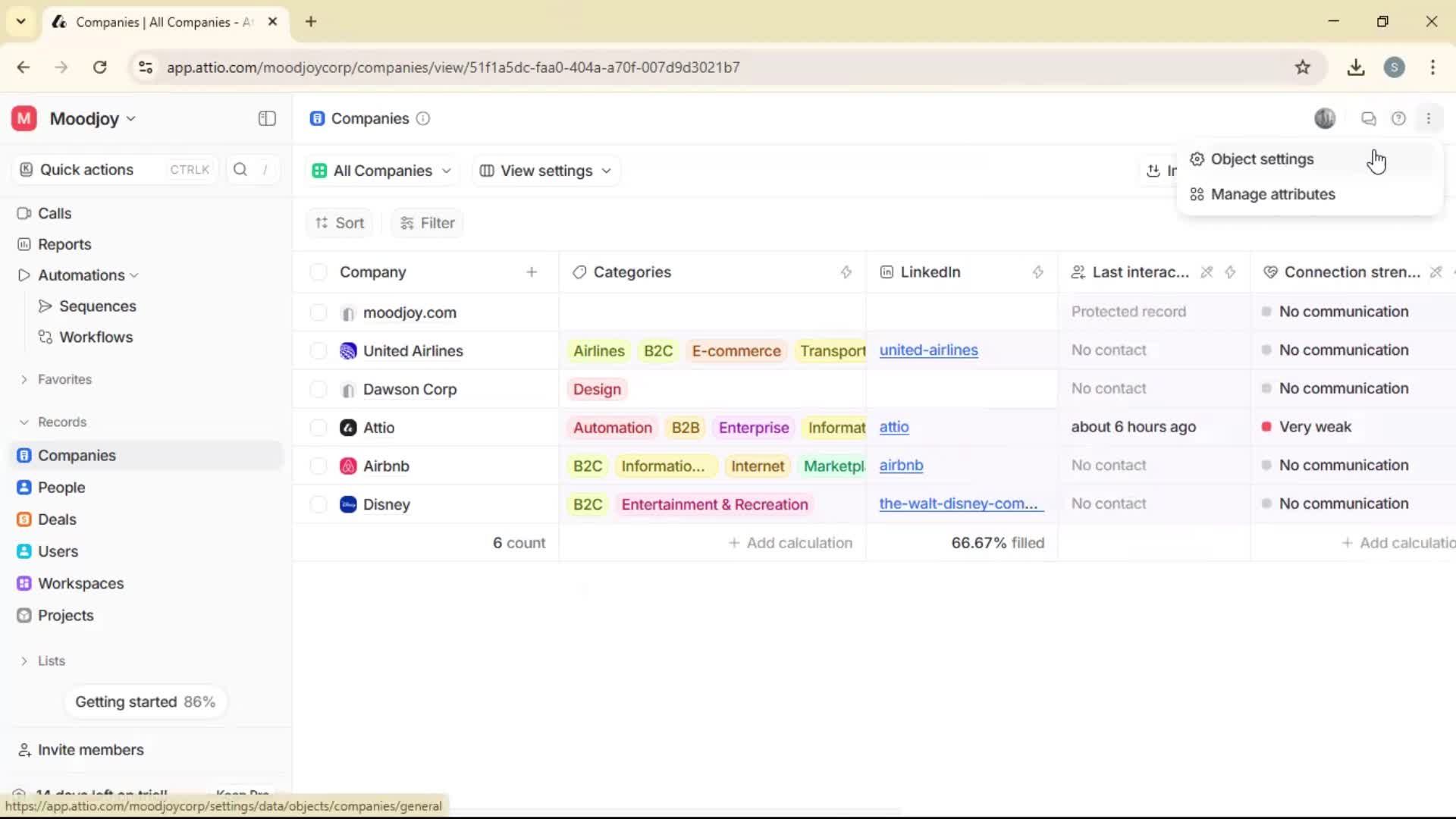Open the View settings dropdown
This screenshot has width=1456, height=819.
[546, 171]
